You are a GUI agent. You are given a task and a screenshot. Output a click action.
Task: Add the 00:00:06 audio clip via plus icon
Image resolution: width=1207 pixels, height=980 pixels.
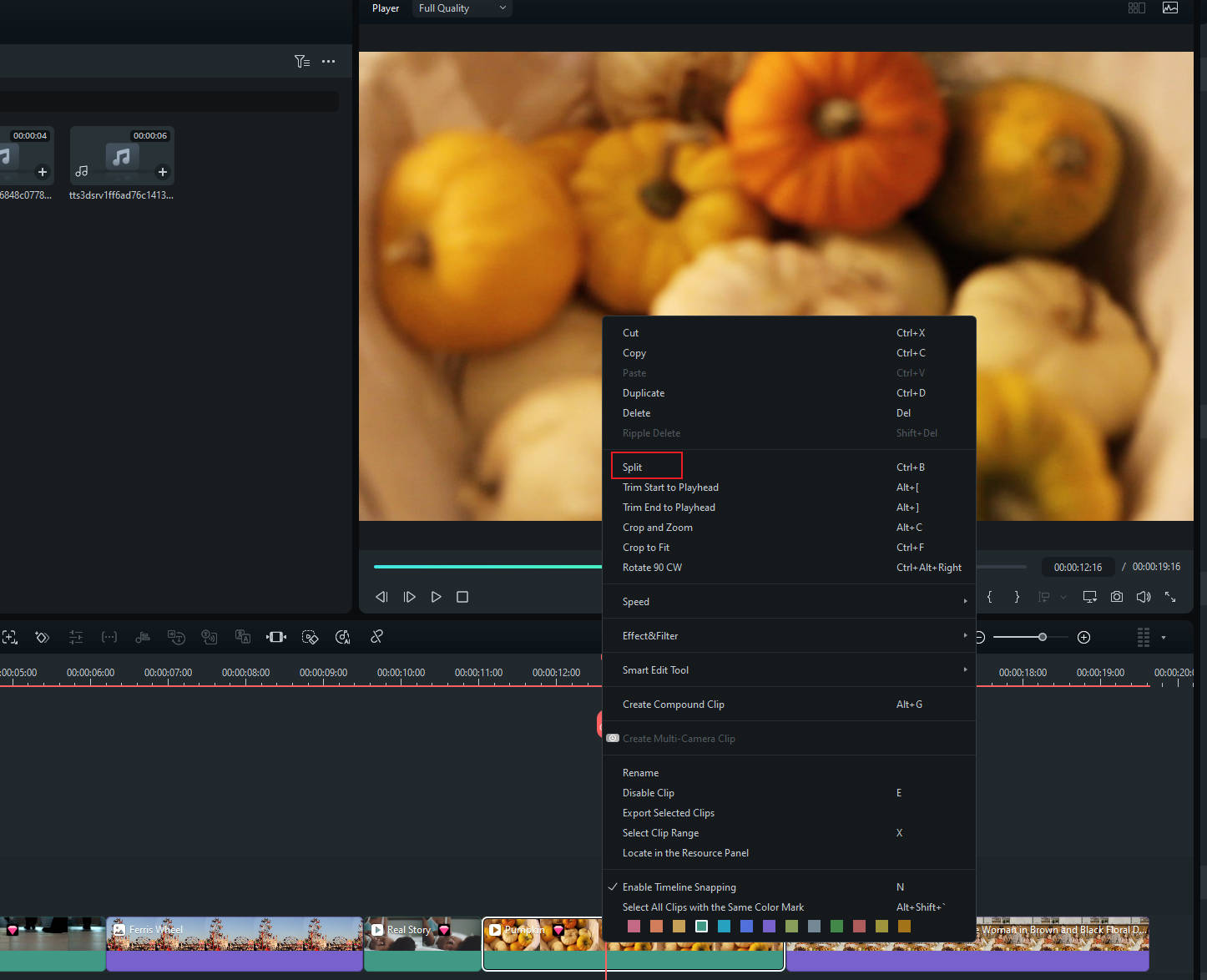click(163, 172)
